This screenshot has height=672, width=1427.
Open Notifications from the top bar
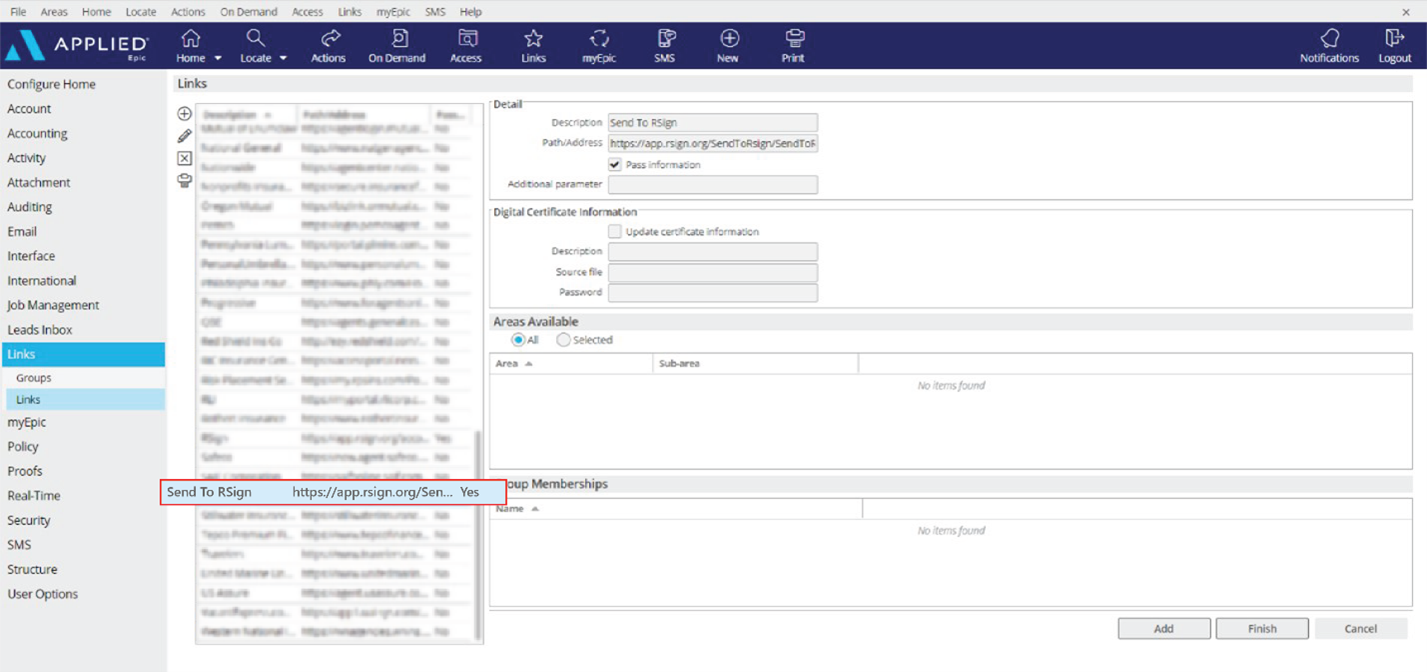tap(1329, 45)
